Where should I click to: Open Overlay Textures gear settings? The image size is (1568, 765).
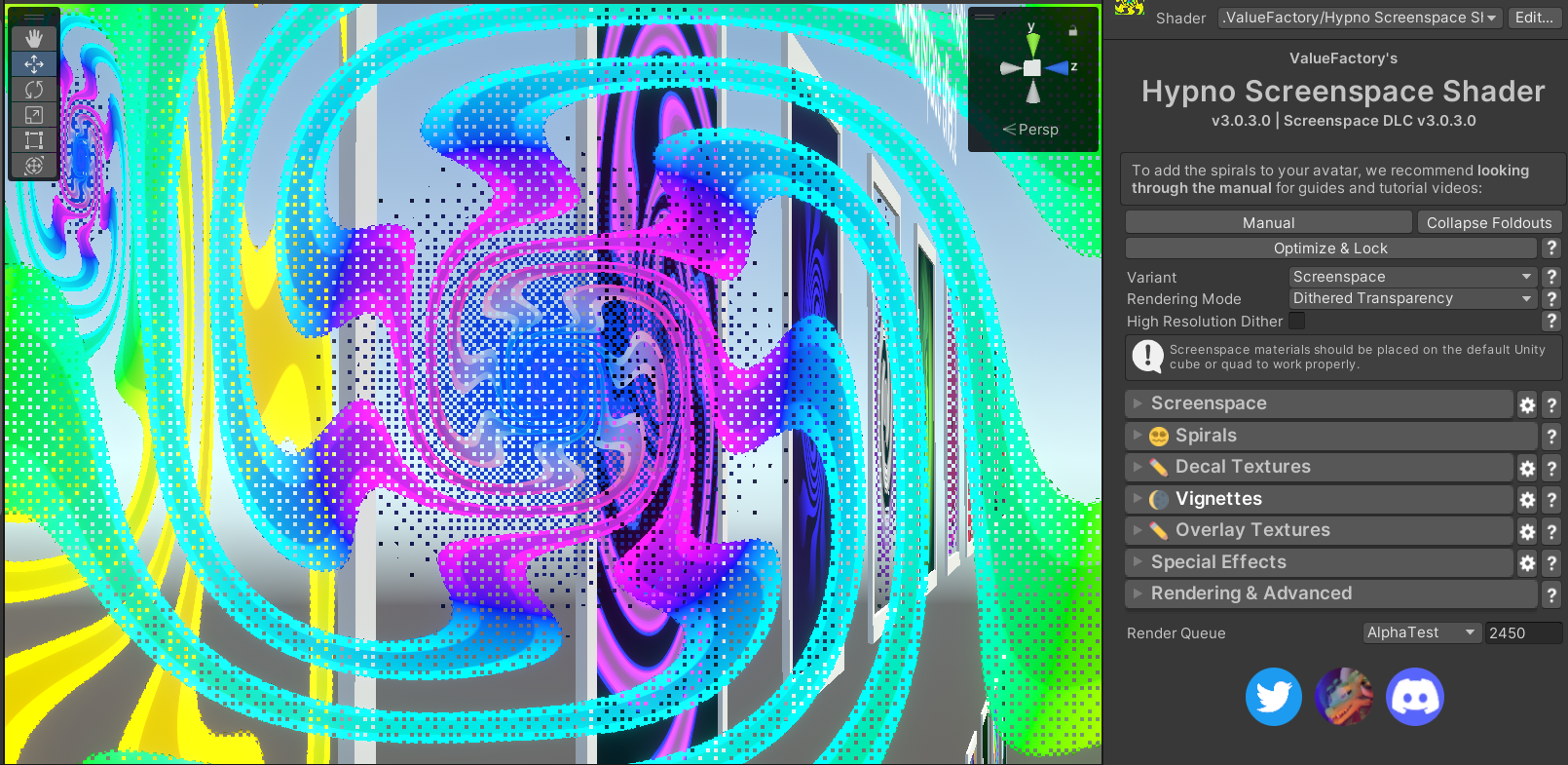pyautogui.click(x=1527, y=532)
